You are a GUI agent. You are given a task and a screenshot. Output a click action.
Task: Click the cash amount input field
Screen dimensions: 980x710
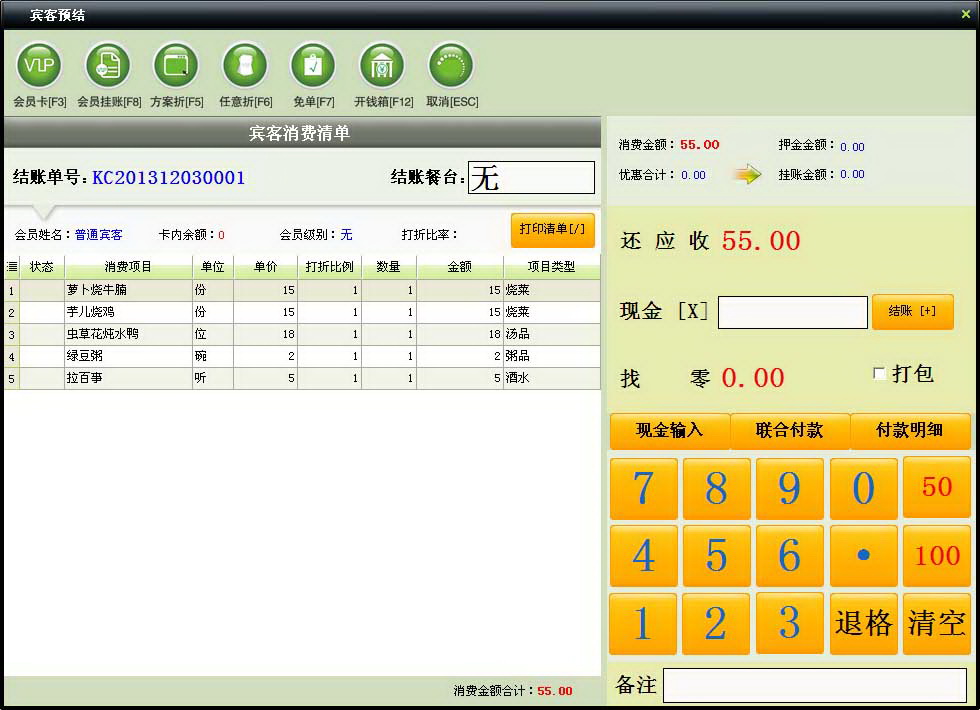[792, 313]
